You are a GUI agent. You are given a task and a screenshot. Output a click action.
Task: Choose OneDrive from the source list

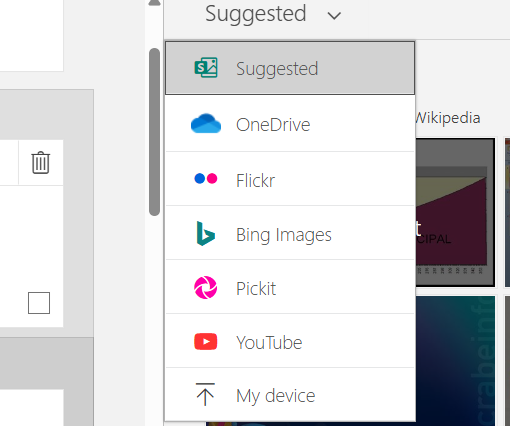tap(290, 124)
